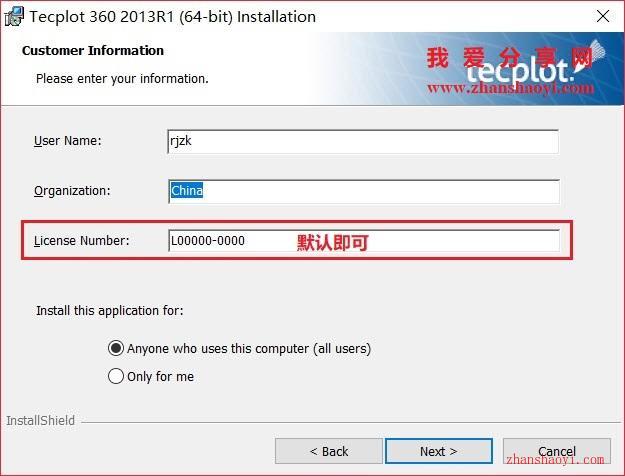Click 'Please enter your information.' text
Image resolution: width=625 pixels, height=476 pixels.
tap(122, 79)
